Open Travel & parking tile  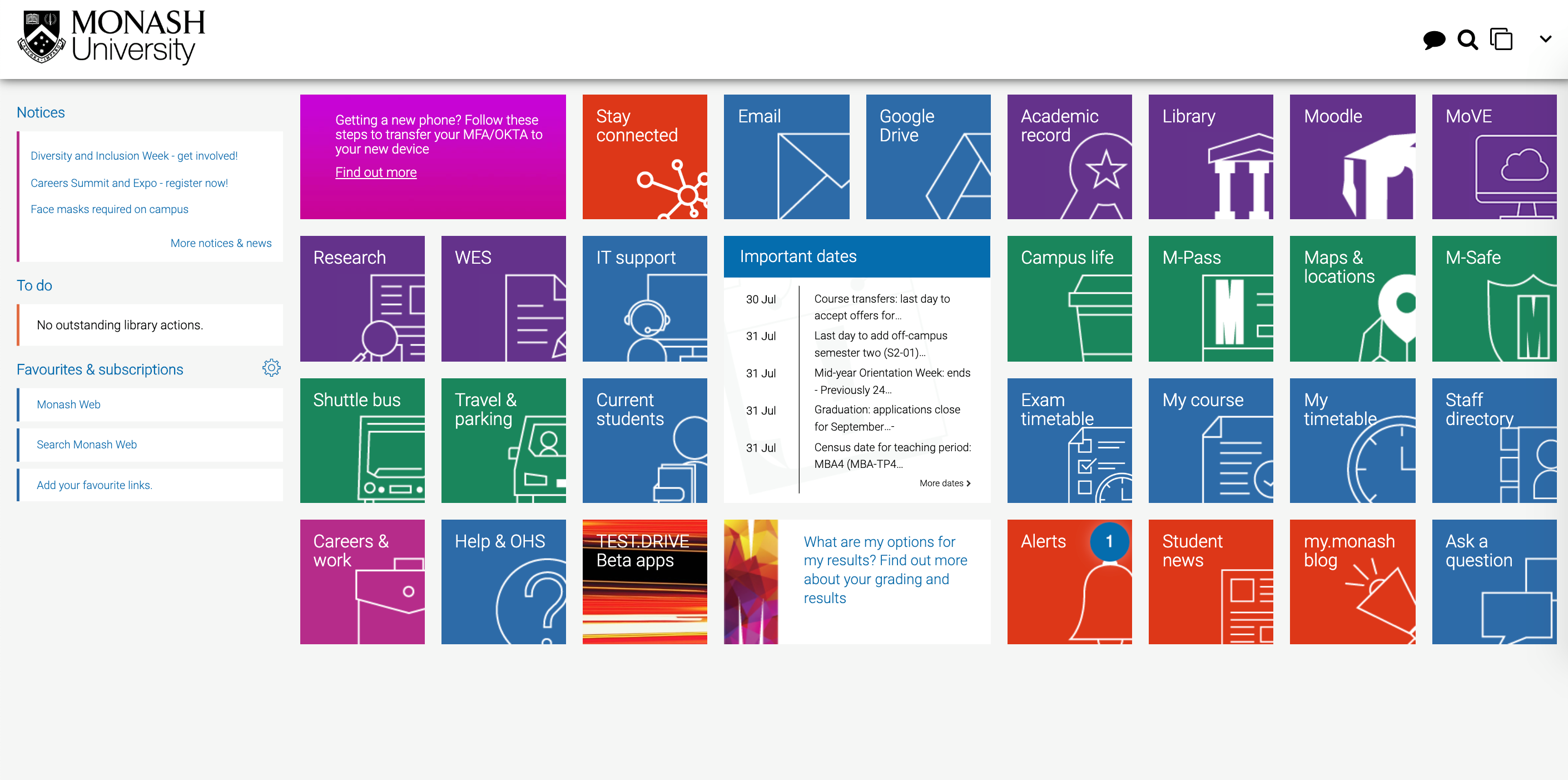pyautogui.click(x=503, y=440)
